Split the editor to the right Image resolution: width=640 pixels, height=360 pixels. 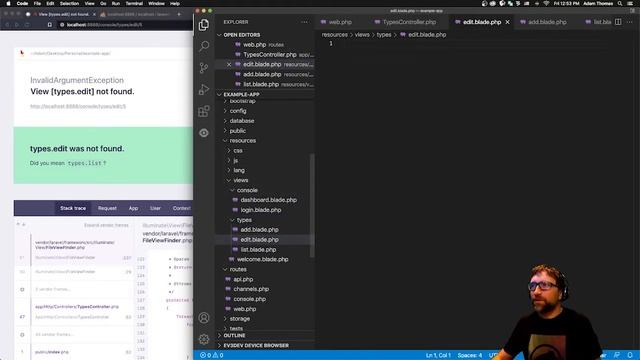point(618,22)
